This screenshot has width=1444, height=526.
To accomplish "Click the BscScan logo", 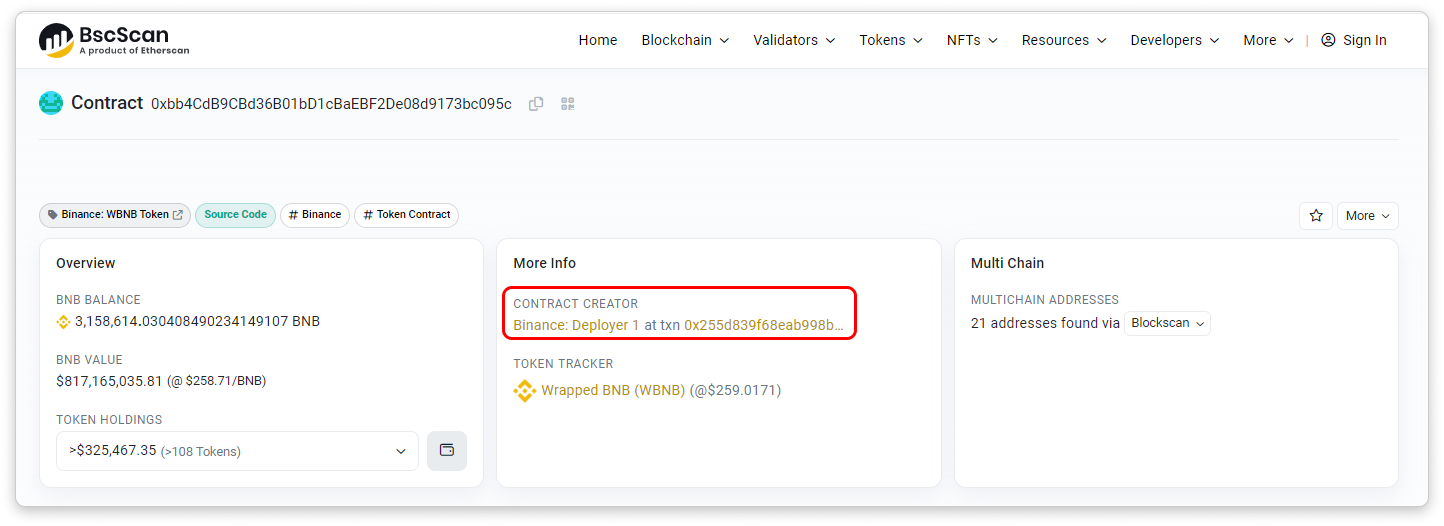I will (113, 40).
